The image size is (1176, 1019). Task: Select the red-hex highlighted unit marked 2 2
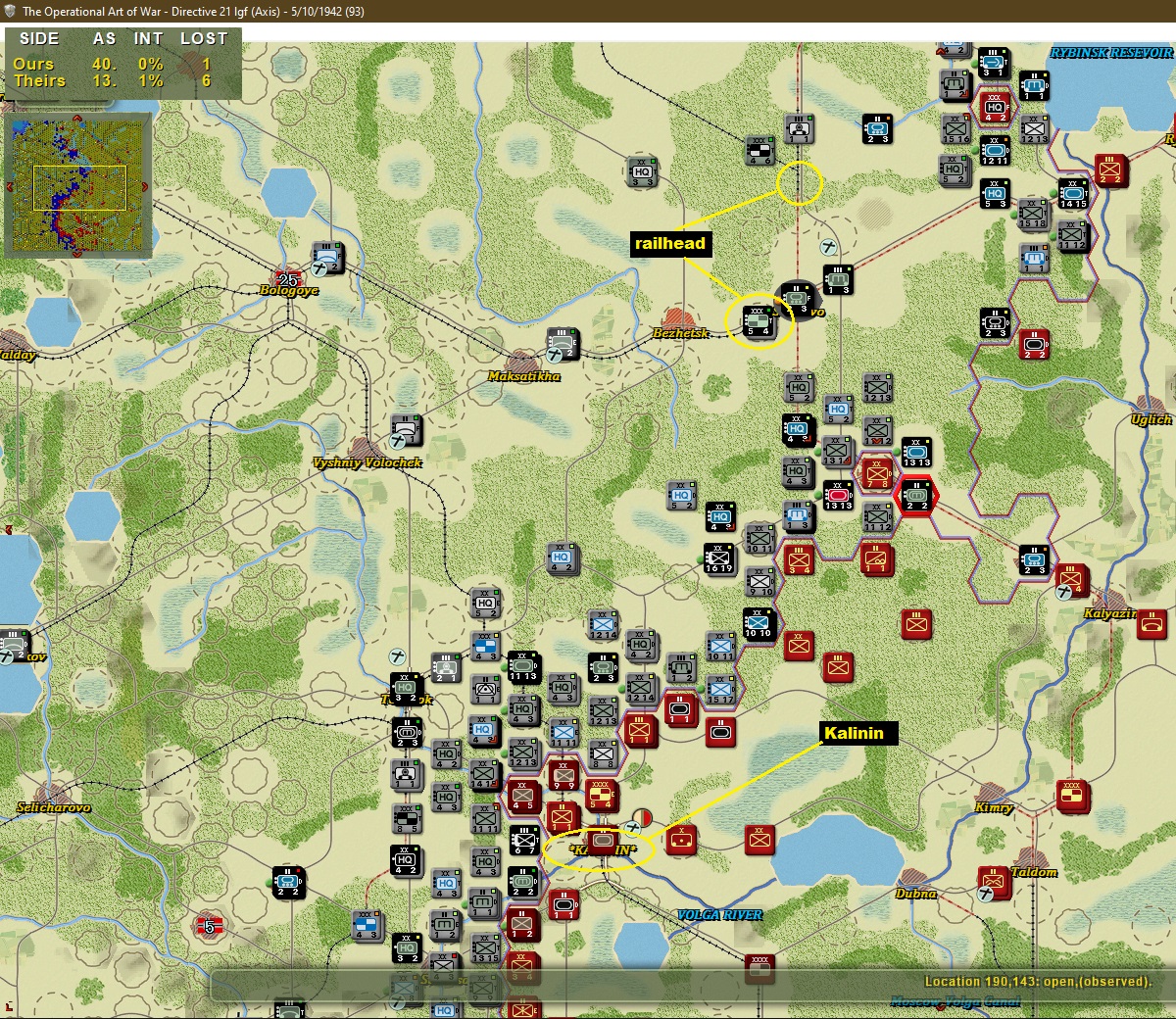coord(916,496)
